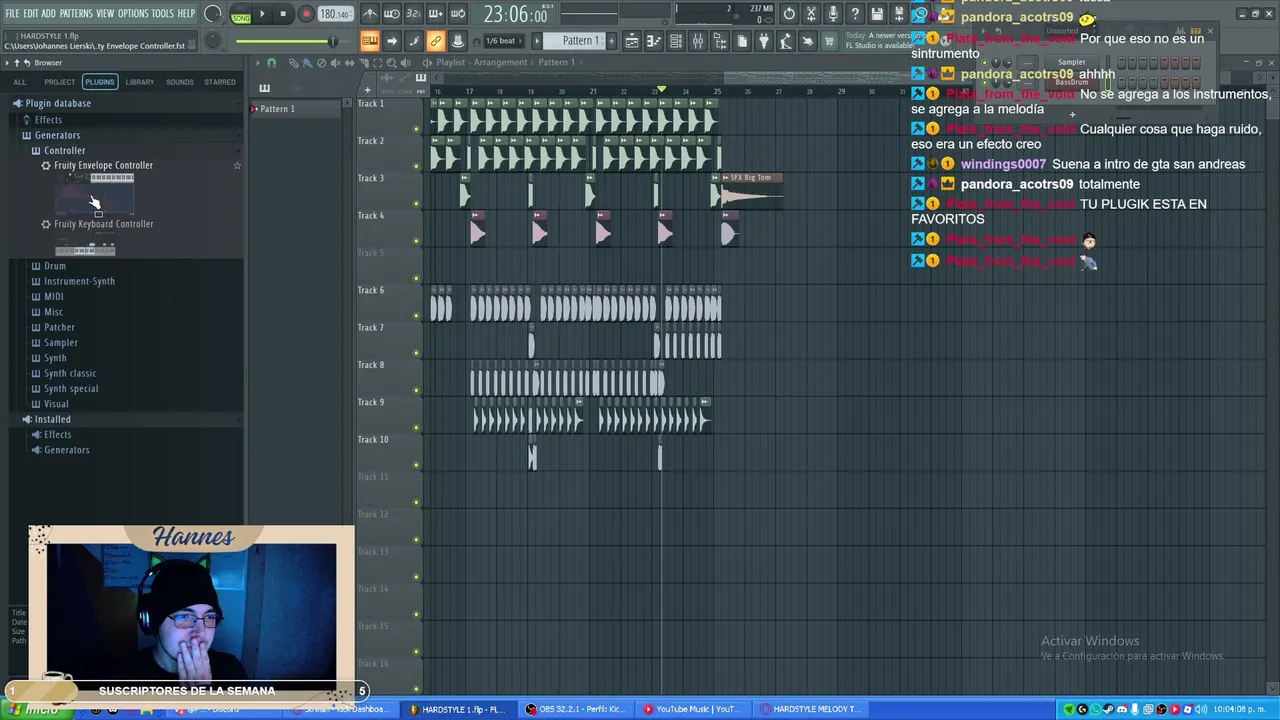Click the metronome icon
This screenshot has width=1280, height=720.
pos(370,14)
